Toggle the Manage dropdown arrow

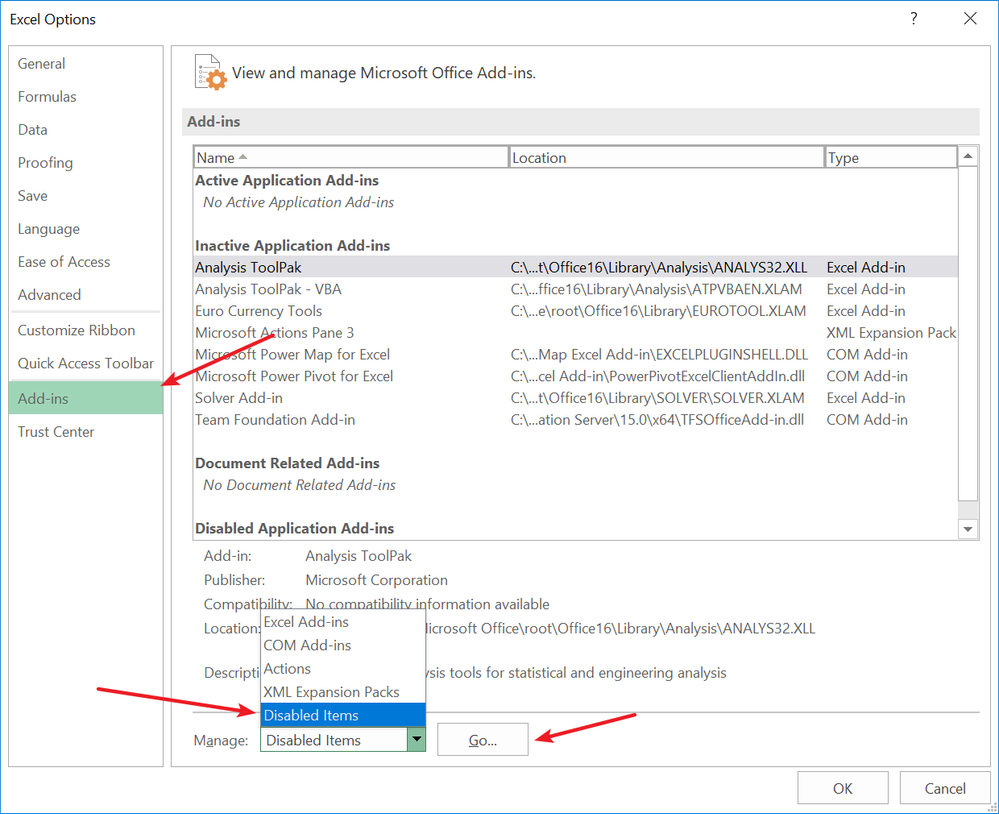click(416, 739)
